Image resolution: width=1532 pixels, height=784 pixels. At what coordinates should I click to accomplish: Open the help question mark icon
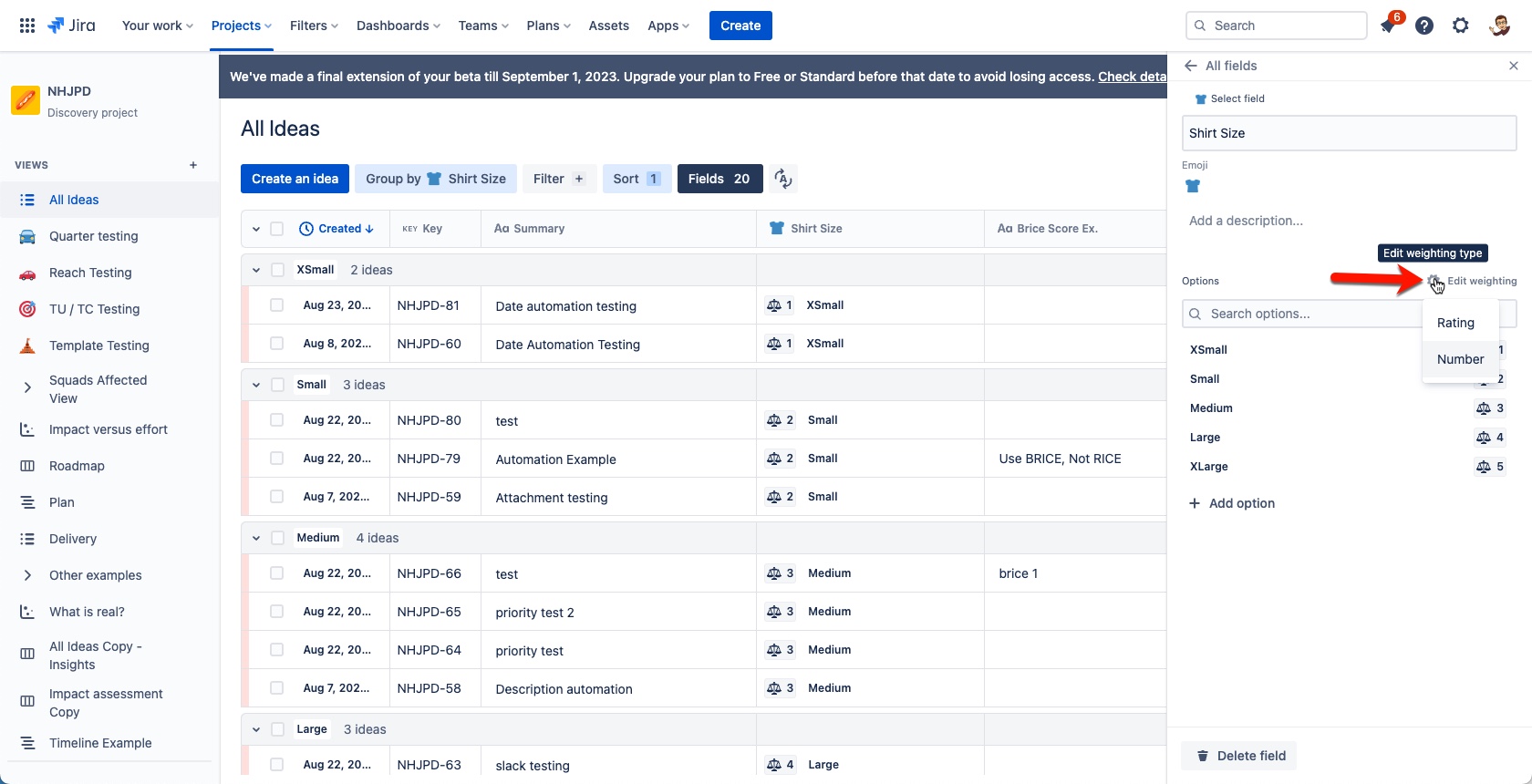[x=1424, y=26]
